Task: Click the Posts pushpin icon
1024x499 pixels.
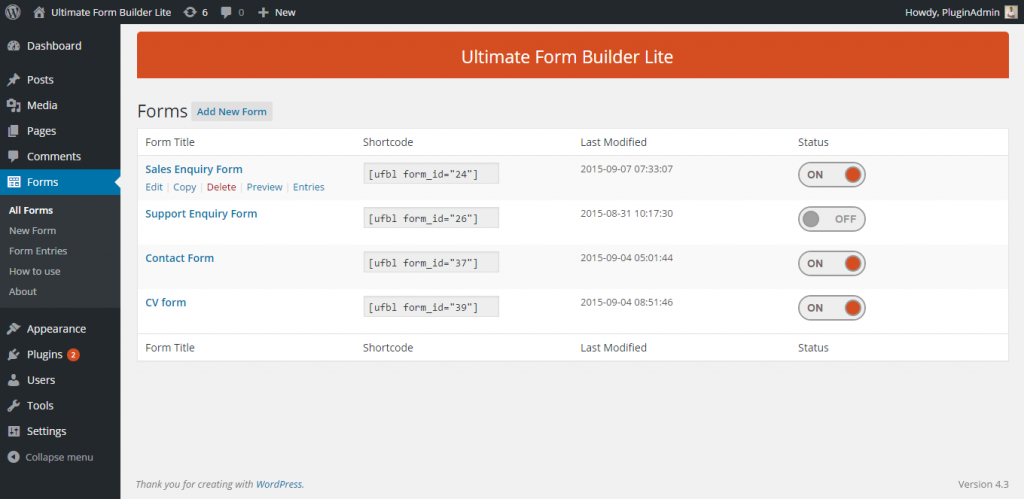Action: 14,80
